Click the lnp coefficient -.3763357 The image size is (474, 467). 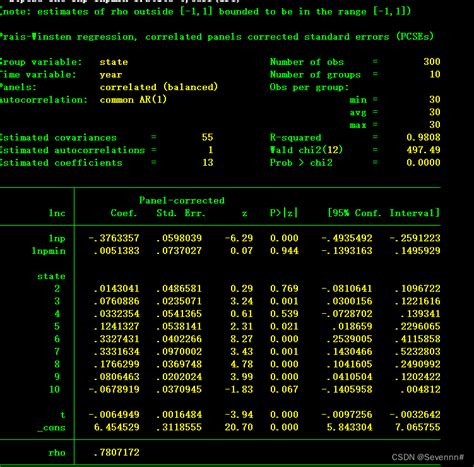tap(114, 238)
